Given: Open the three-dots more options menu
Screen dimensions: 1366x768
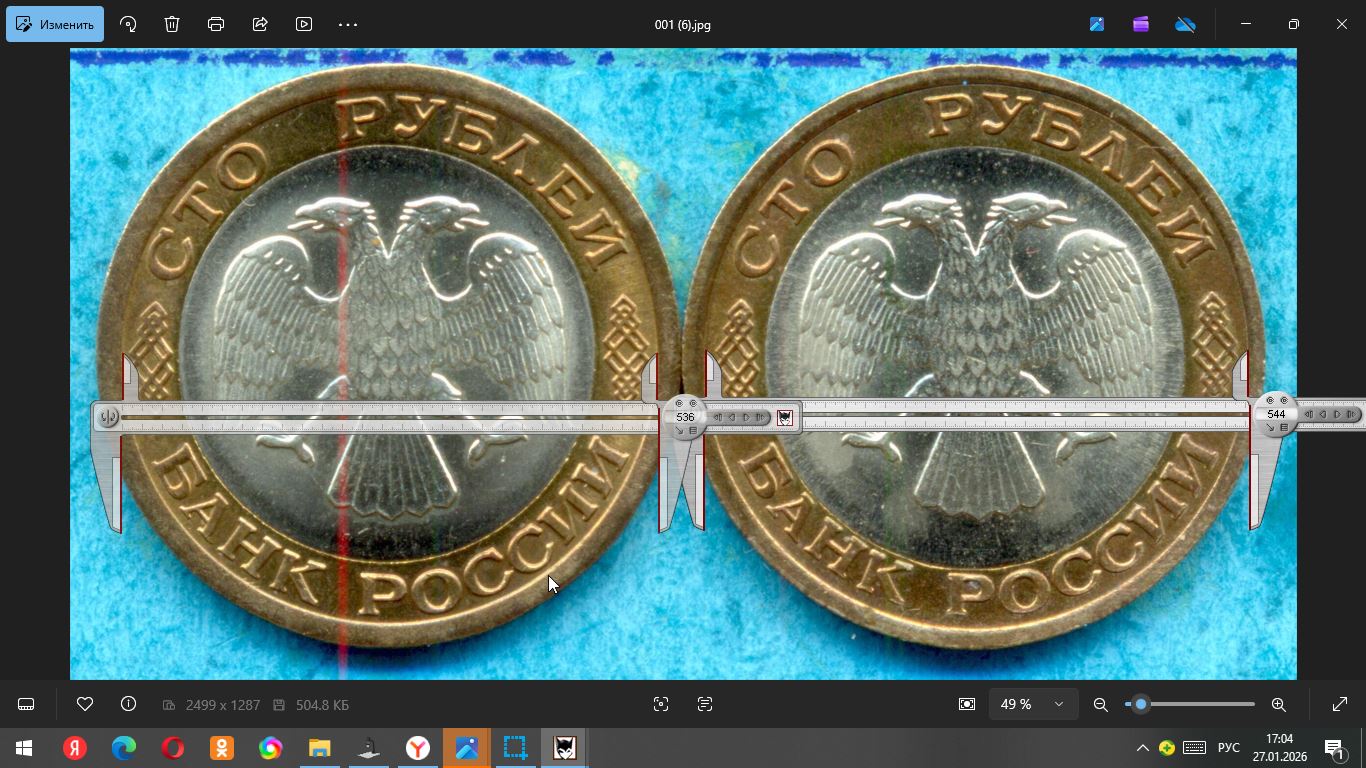Looking at the screenshot, I should coord(348,24).
